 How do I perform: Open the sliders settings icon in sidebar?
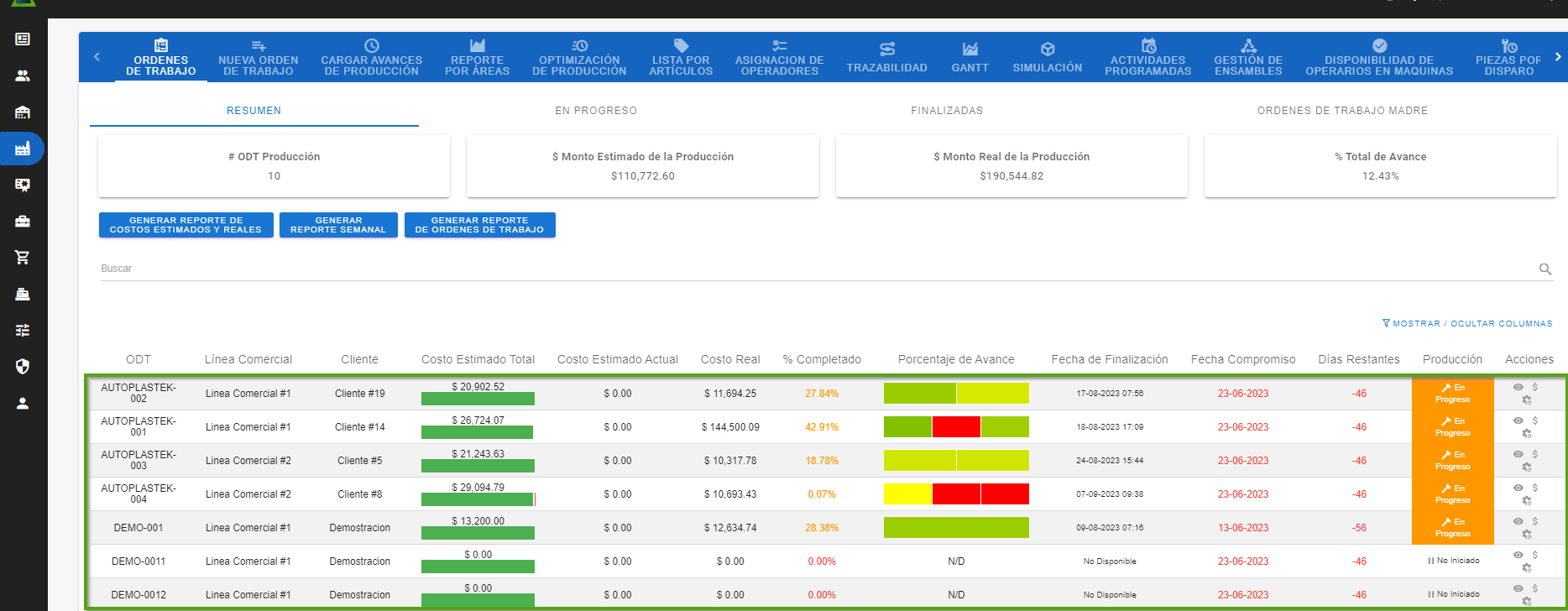23,330
